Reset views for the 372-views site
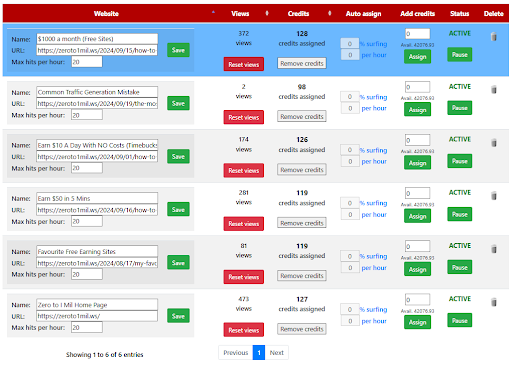Viewport: 512px width, 367px height. click(244, 64)
